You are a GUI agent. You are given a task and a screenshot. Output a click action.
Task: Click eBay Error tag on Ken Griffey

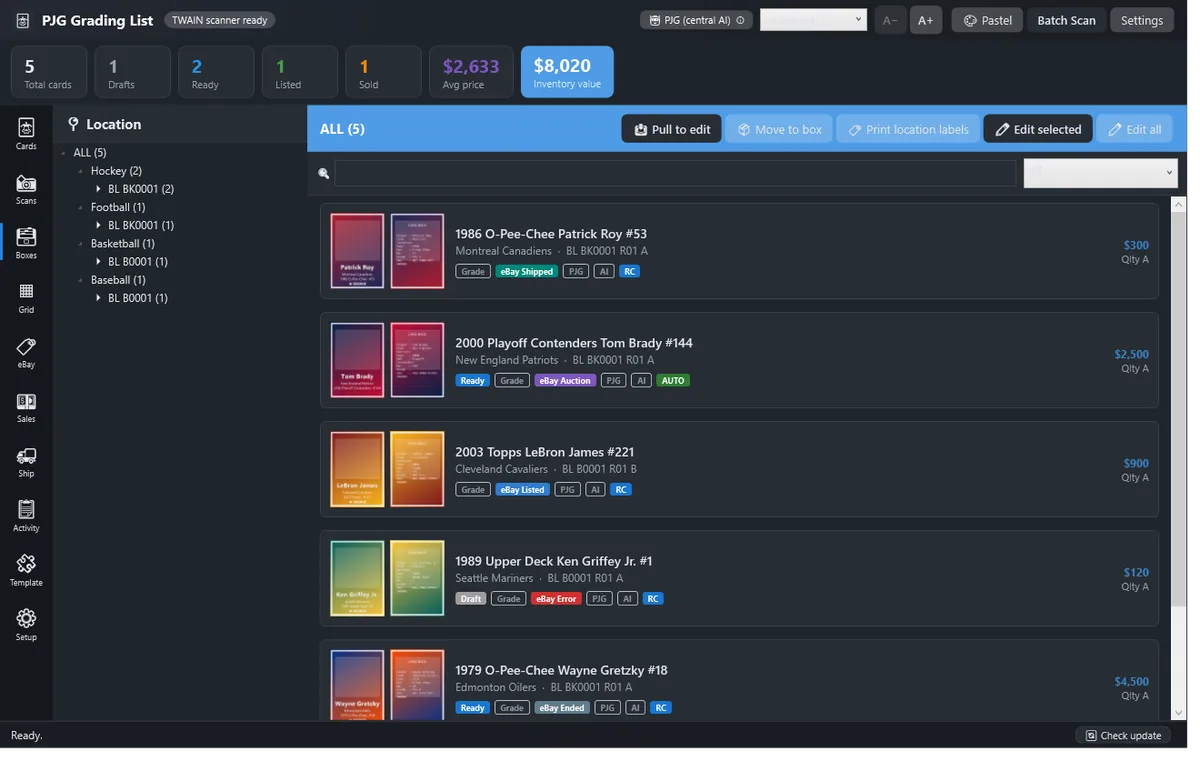(x=556, y=598)
